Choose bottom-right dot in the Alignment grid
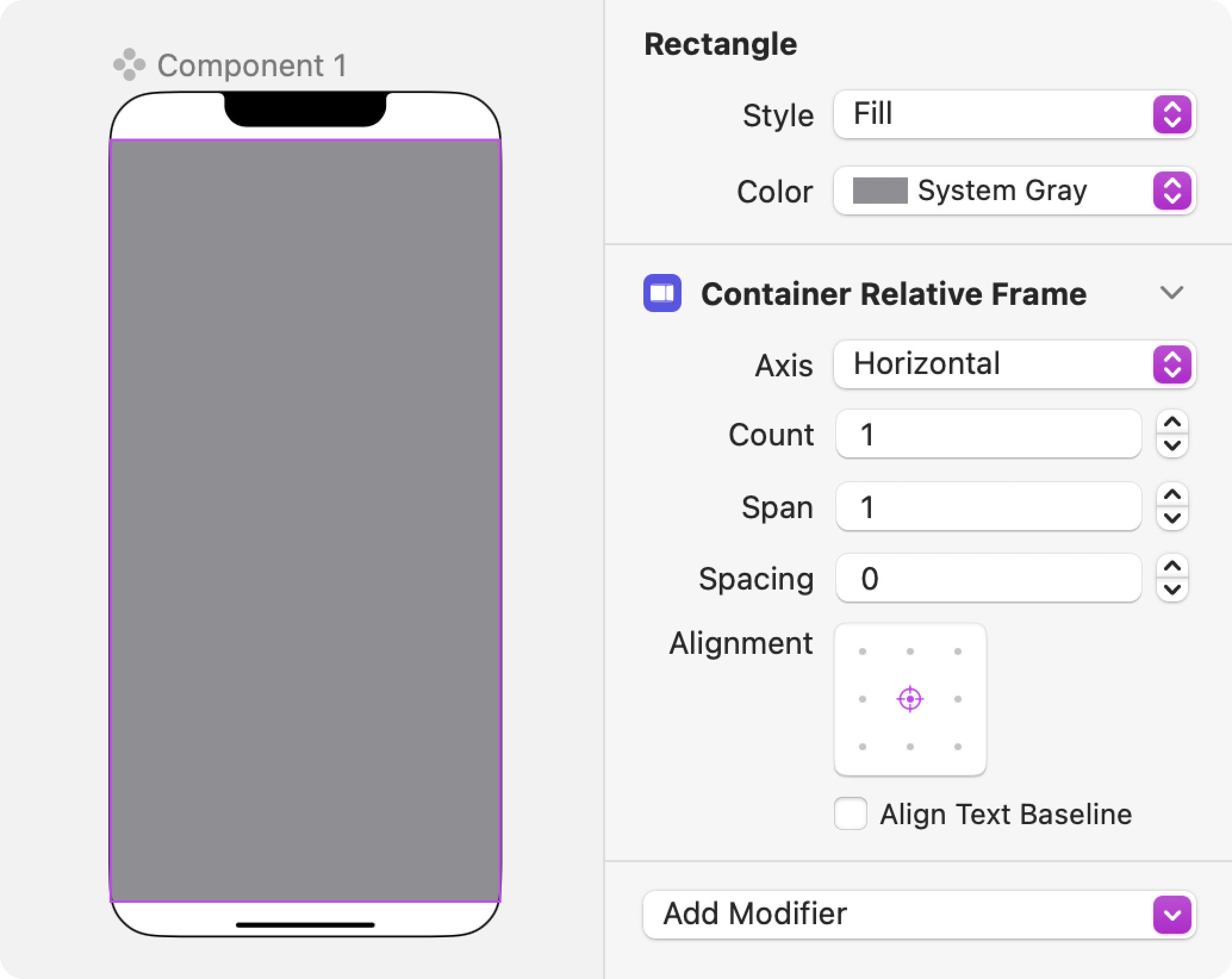Image resolution: width=1232 pixels, height=979 pixels. coord(957,747)
